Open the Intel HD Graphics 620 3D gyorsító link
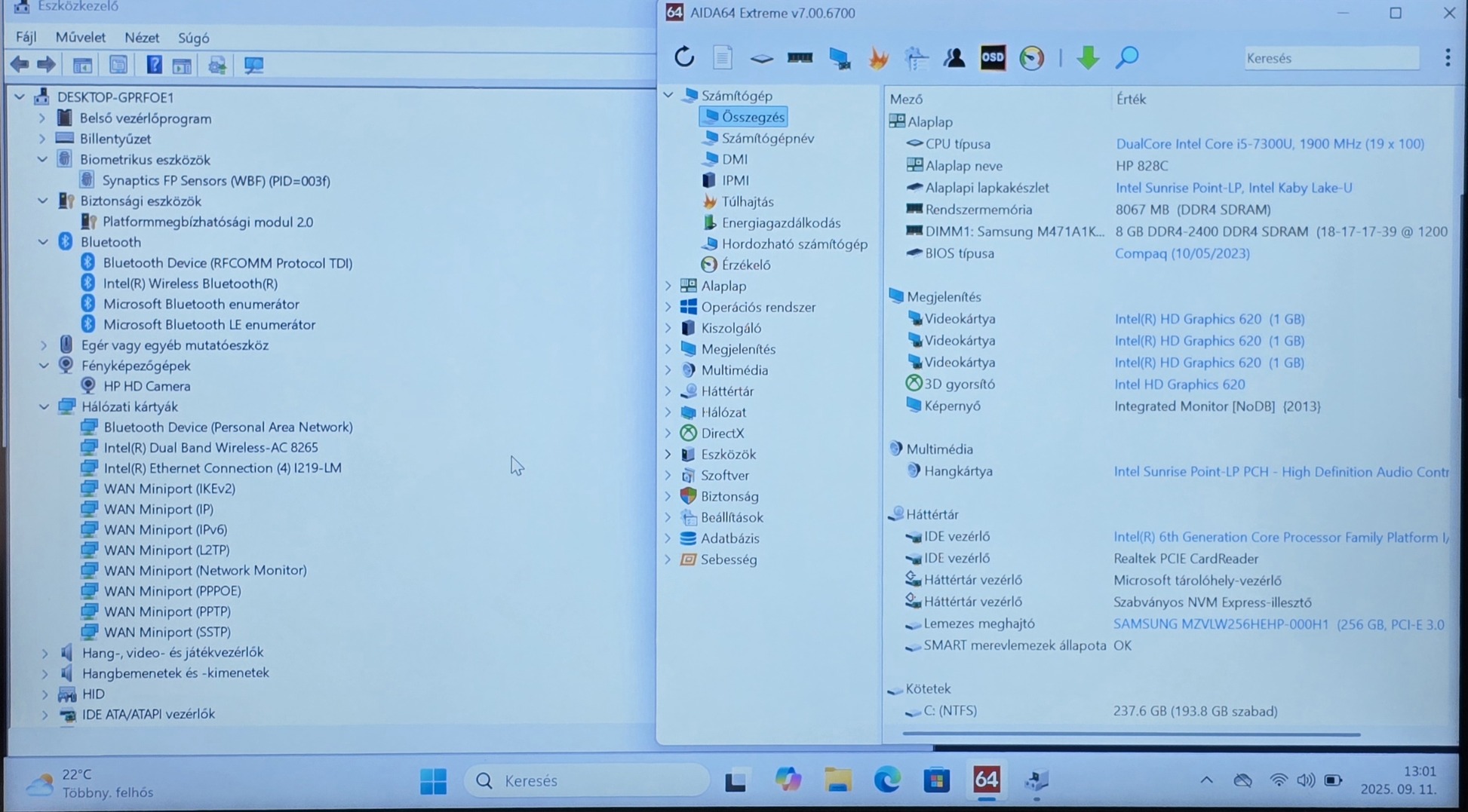 pos(1180,385)
